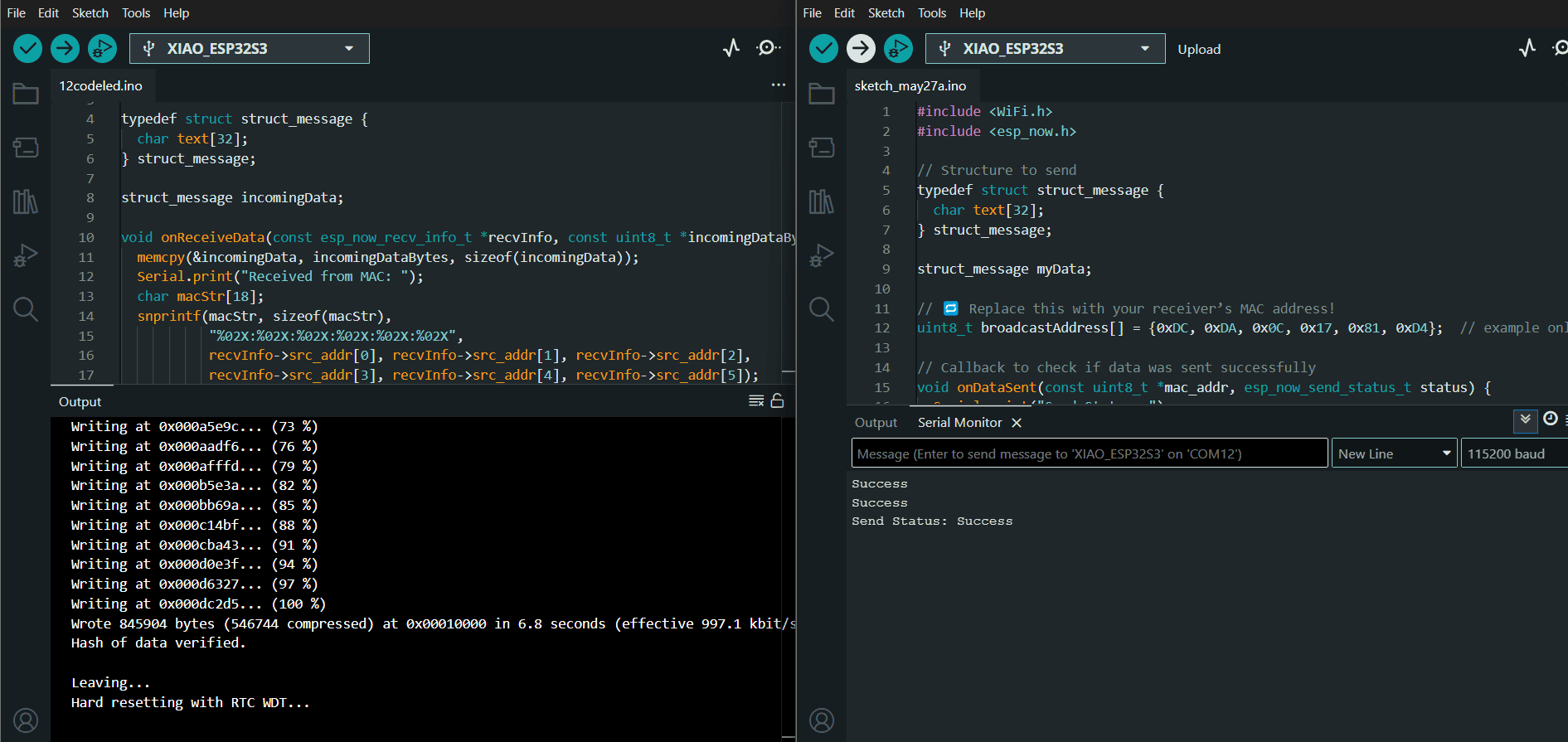The height and width of the screenshot is (742, 1568).
Task: Click 'struct_message myData;' code line
Action: click(1004, 269)
